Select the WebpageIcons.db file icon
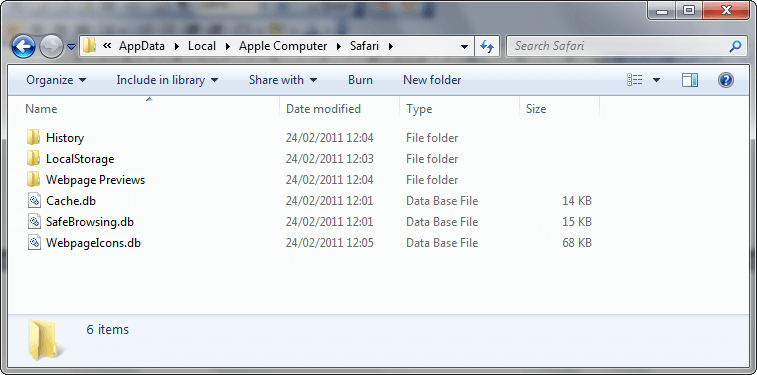The width and height of the screenshot is (757, 375). pyautogui.click(x=33, y=242)
